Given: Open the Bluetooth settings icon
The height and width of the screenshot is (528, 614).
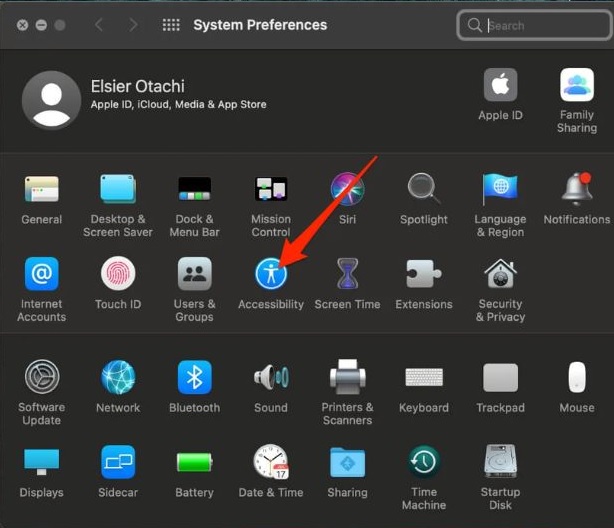Looking at the screenshot, I should [x=194, y=377].
